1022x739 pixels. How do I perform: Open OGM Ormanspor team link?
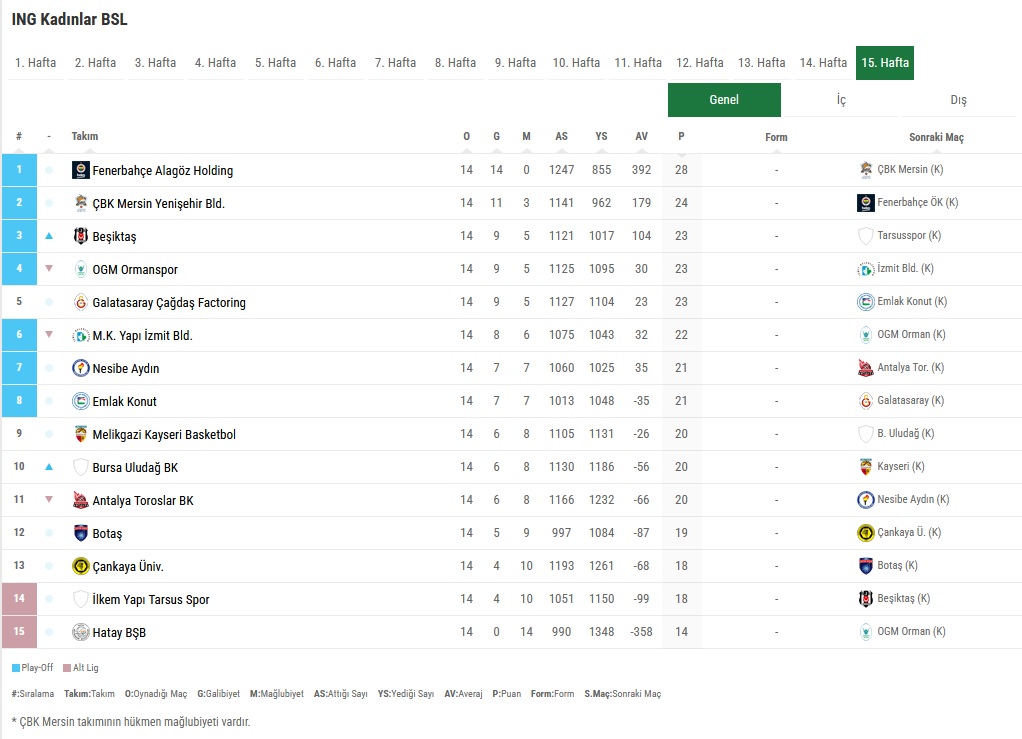135,269
